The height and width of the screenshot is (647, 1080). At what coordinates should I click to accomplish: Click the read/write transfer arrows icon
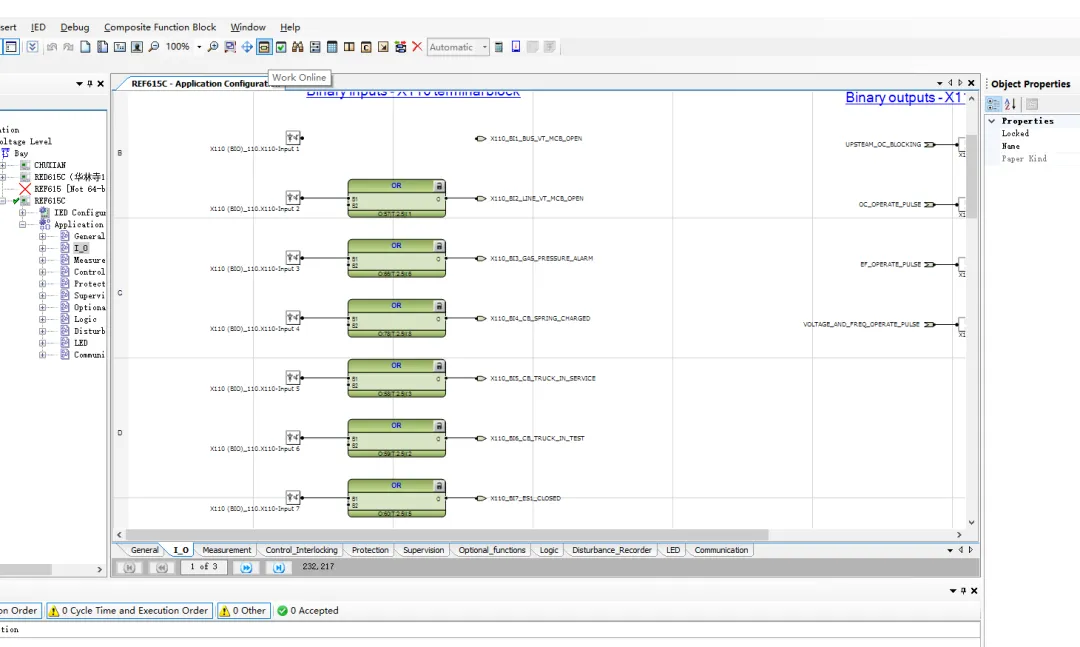pos(400,47)
